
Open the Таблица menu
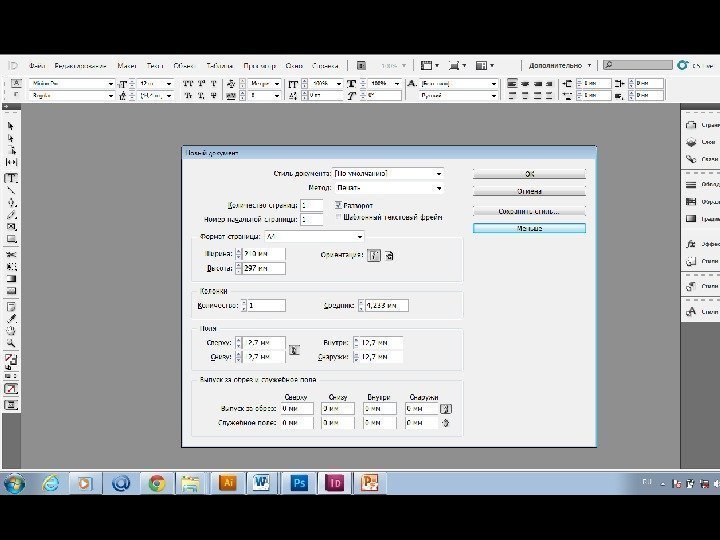click(219, 66)
